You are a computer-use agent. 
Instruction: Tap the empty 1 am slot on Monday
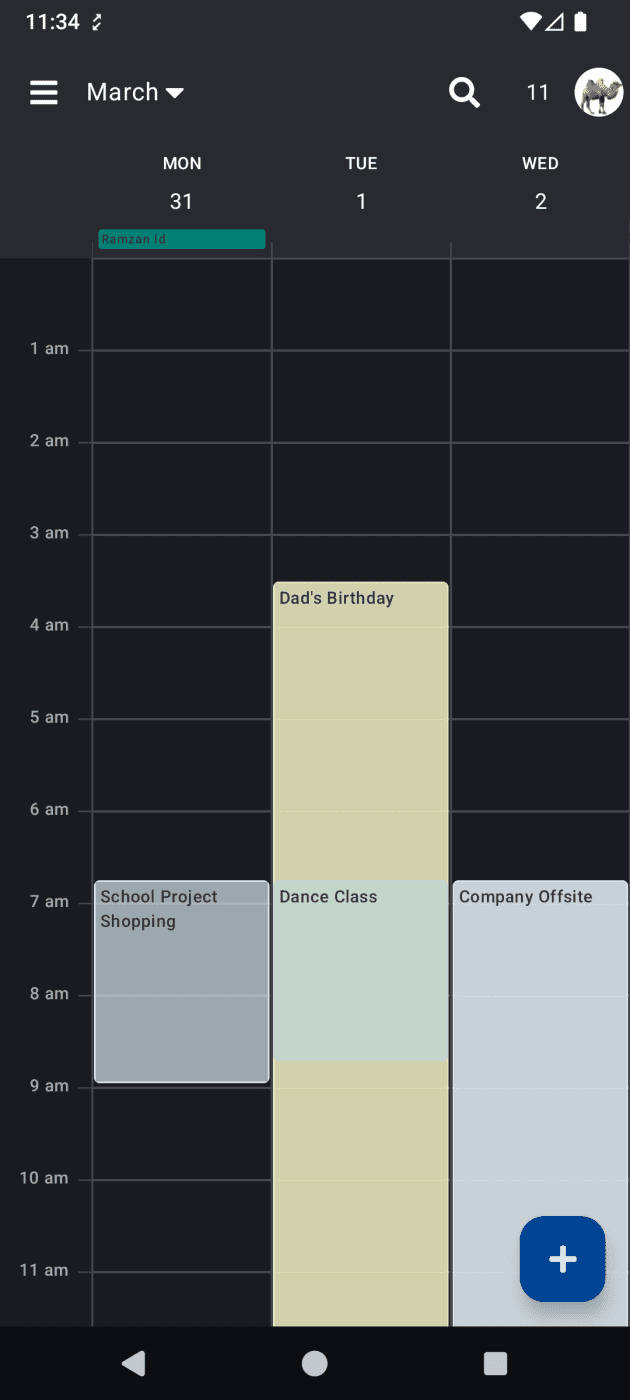click(181, 396)
